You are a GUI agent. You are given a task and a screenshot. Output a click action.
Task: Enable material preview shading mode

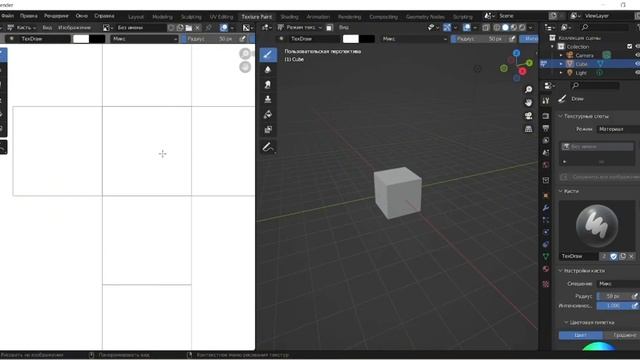click(x=514, y=28)
